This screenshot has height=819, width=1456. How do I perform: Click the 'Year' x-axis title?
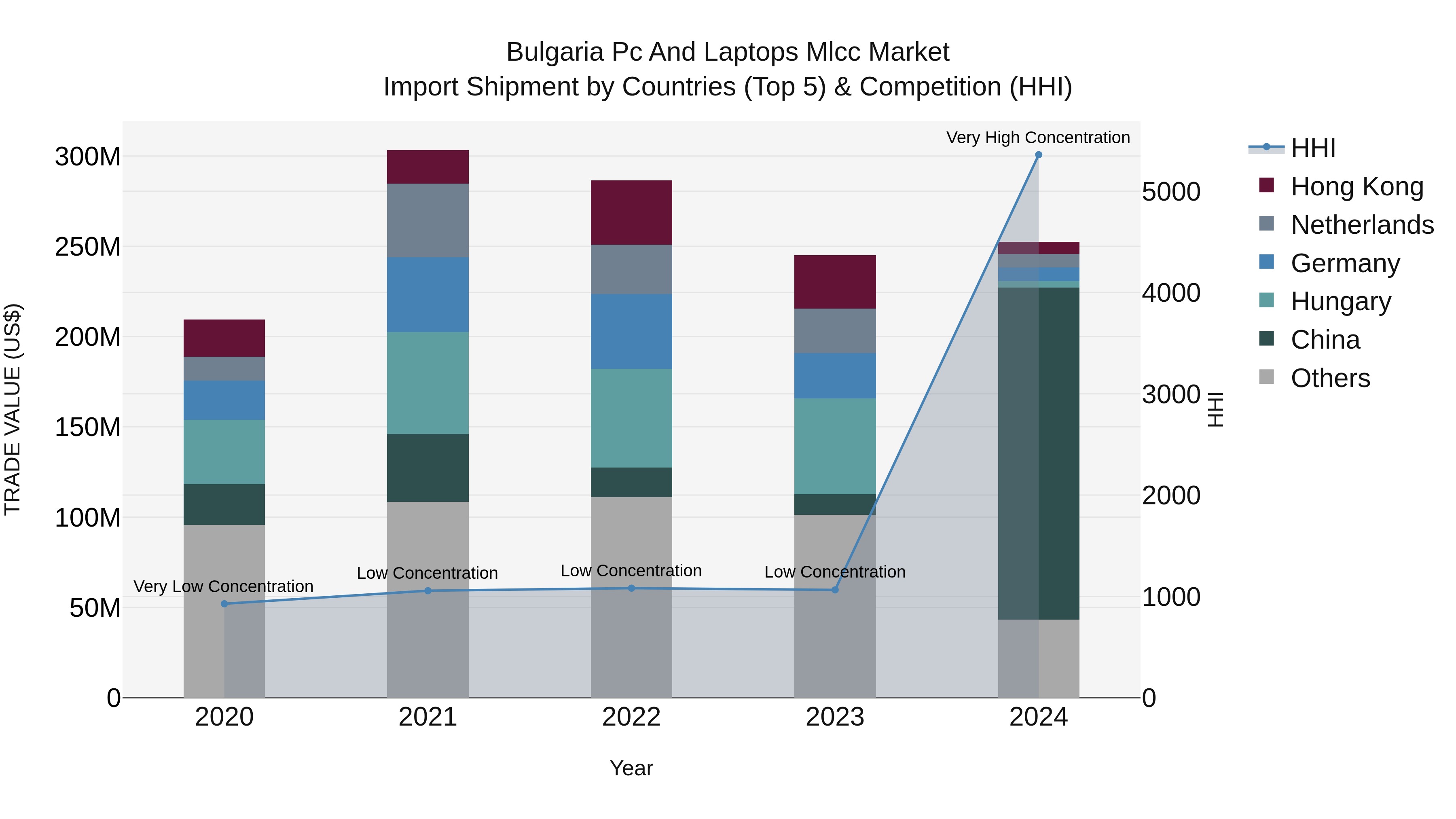(631, 768)
